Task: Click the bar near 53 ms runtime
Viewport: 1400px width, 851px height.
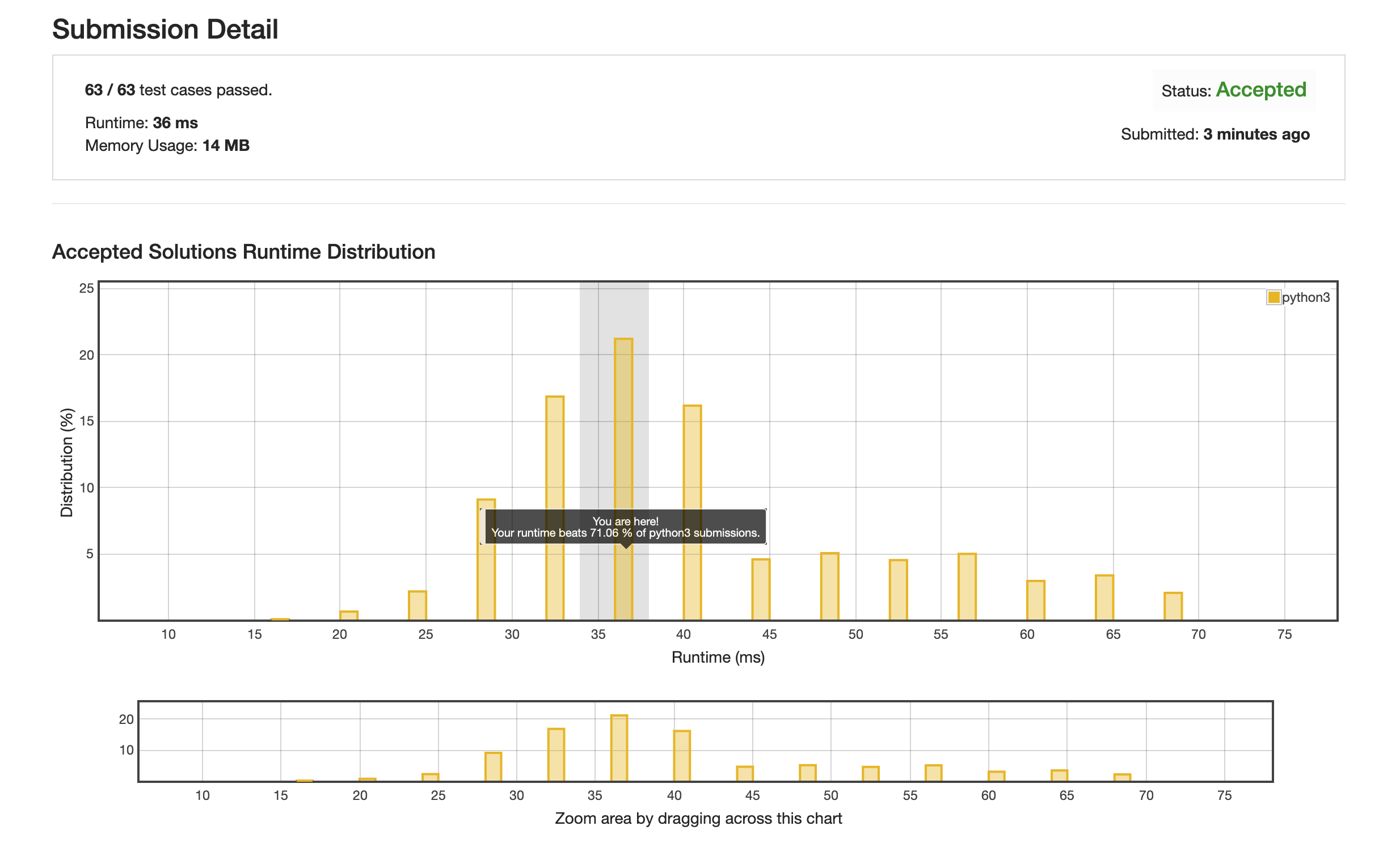Action: tap(899, 589)
